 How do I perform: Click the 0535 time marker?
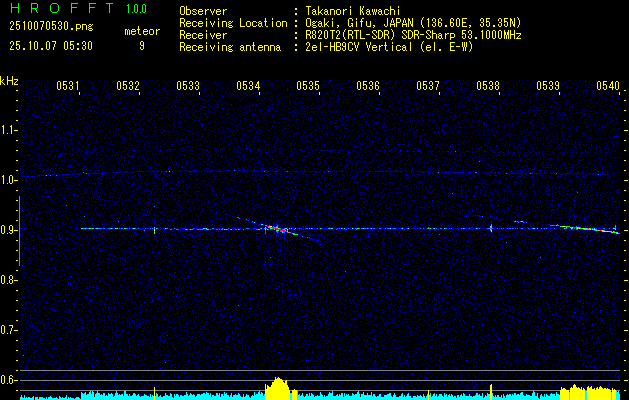(x=307, y=85)
